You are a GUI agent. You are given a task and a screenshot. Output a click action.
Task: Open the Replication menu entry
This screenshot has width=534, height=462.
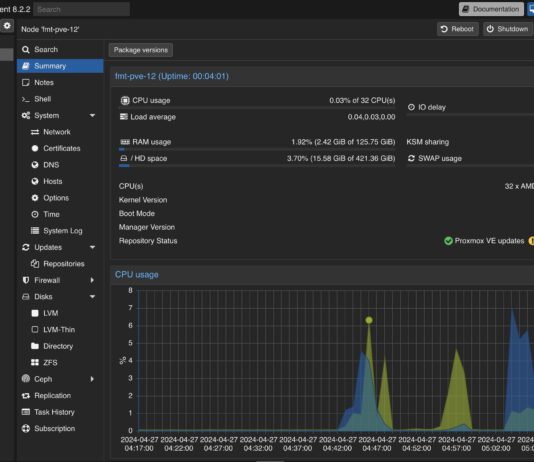pyautogui.click(x=60, y=396)
